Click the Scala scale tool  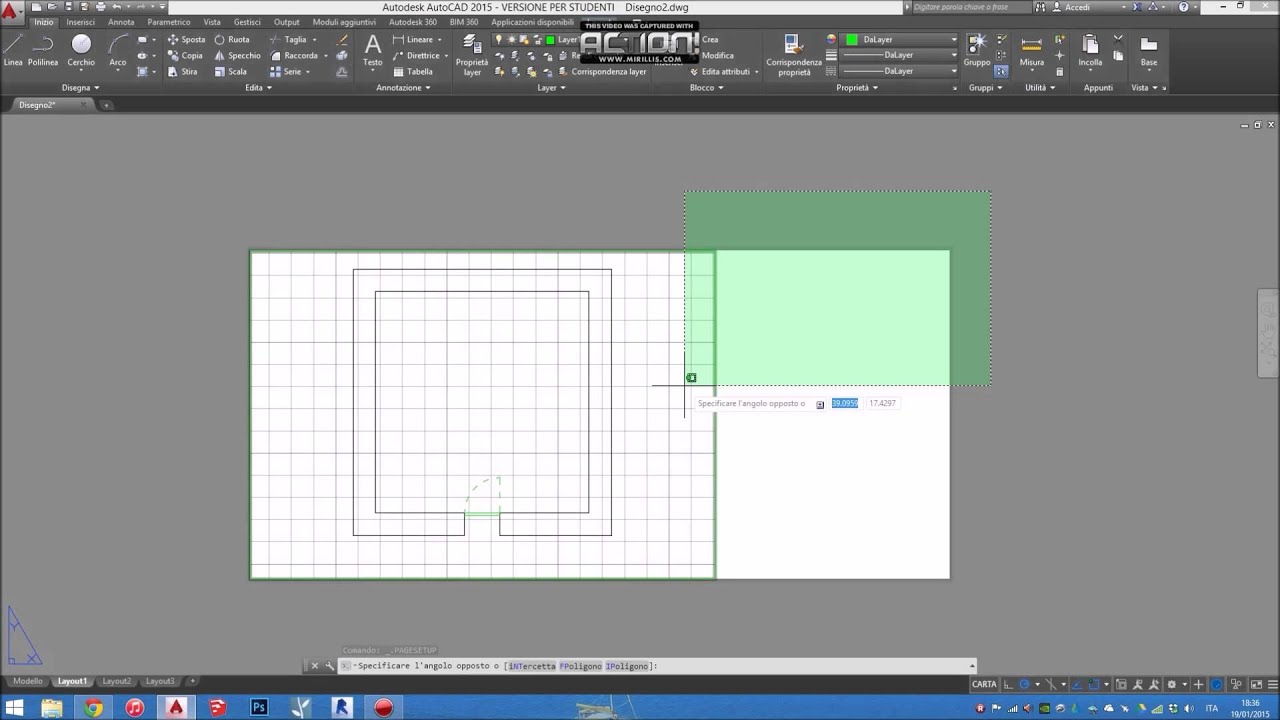[x=230, y=72]
